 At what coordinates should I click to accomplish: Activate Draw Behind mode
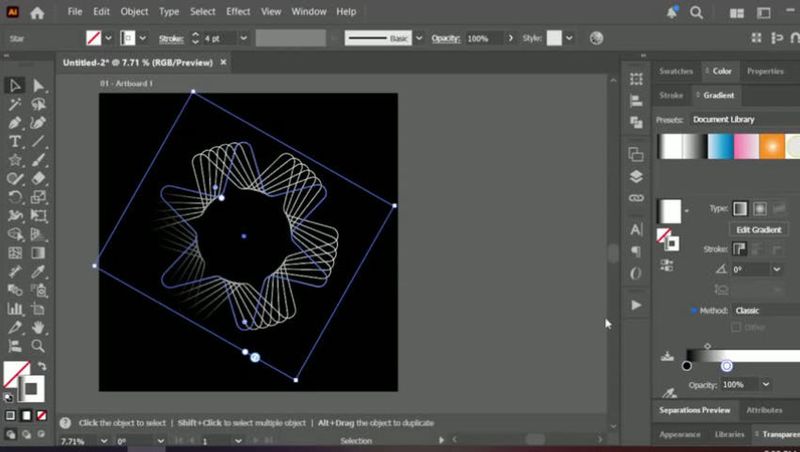26,435
